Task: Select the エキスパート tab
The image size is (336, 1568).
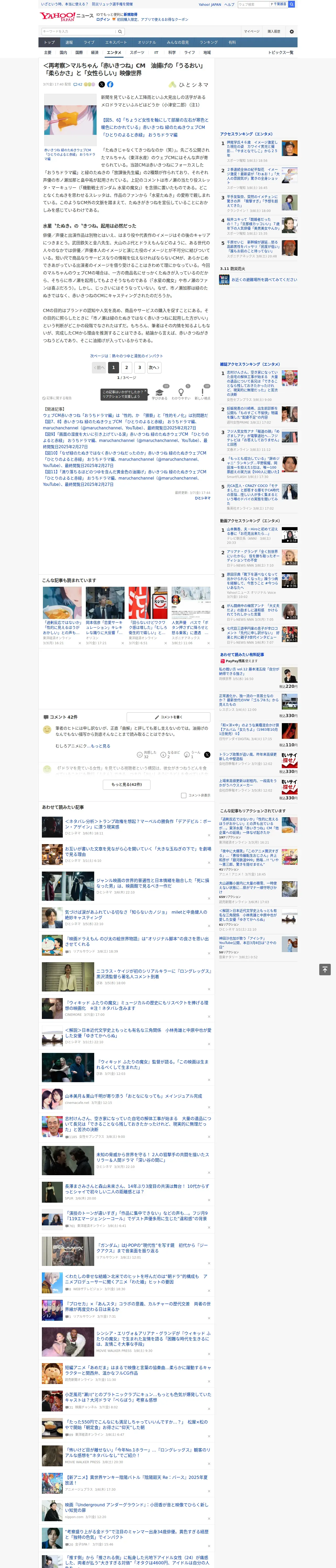Action: [x=116, y=42]
